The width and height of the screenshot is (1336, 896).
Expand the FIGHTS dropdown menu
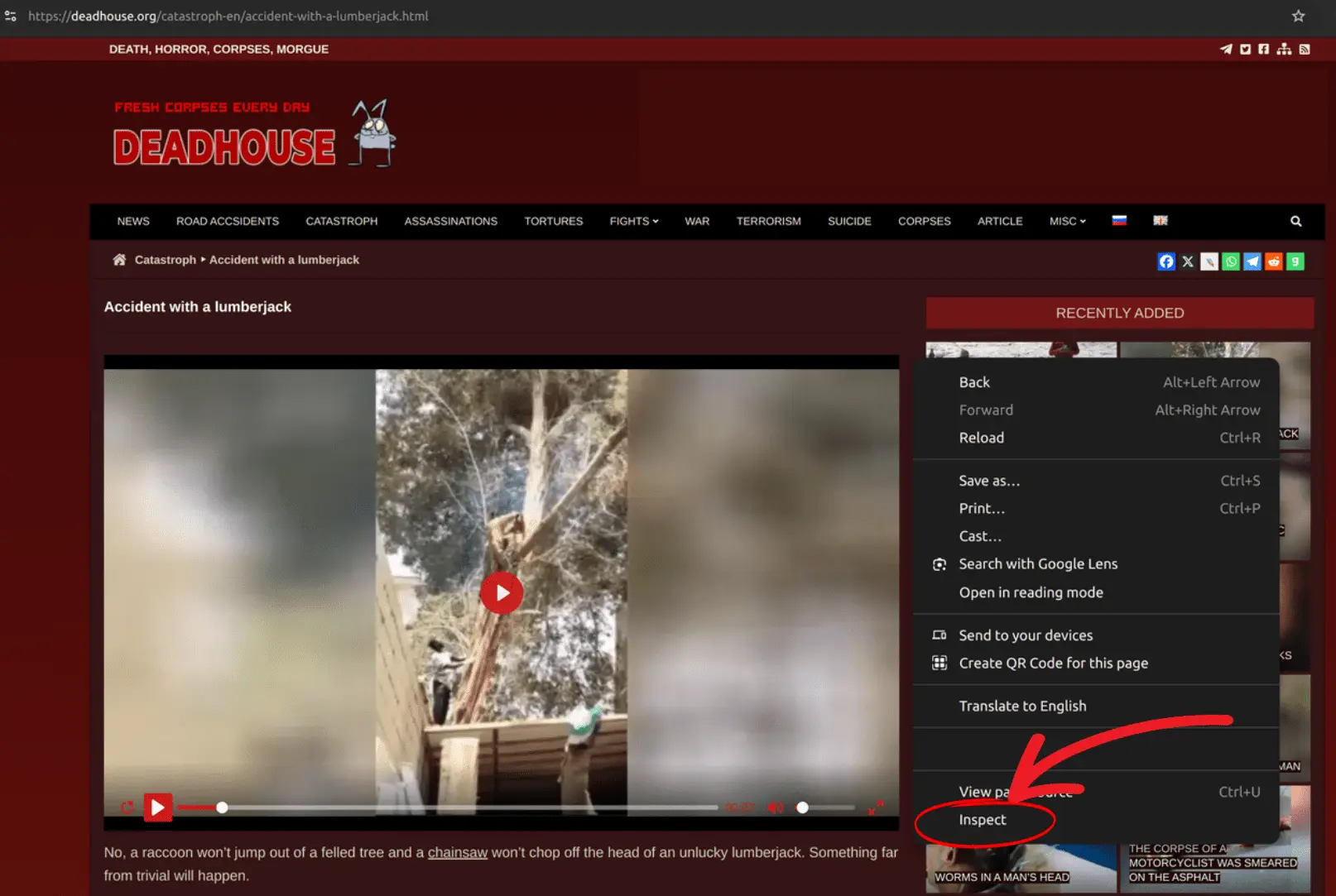tap(634, 222)
